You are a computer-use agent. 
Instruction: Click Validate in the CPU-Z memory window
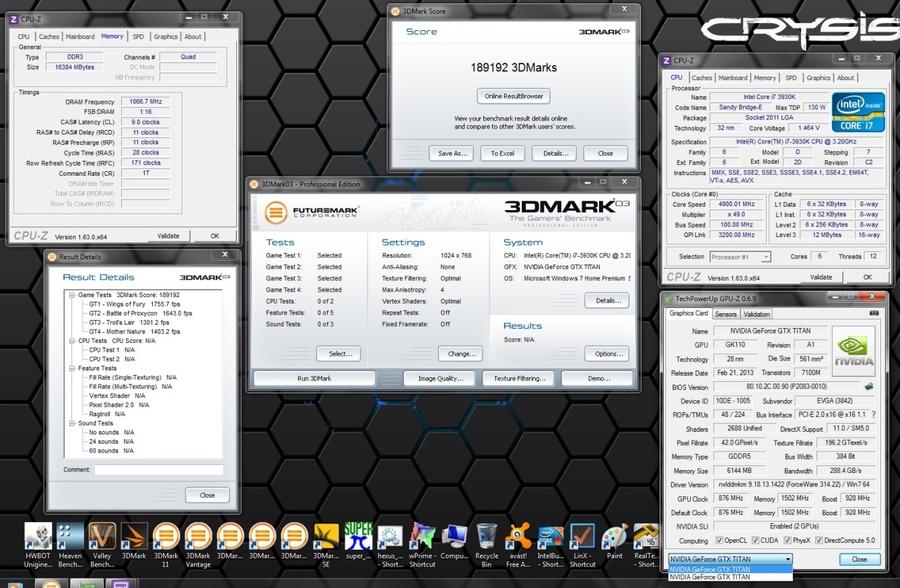click(168, 236)
